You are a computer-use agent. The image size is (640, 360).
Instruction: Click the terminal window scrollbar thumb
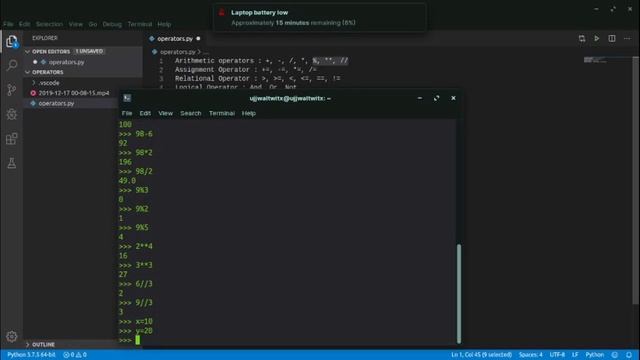[x=459, y=293]
